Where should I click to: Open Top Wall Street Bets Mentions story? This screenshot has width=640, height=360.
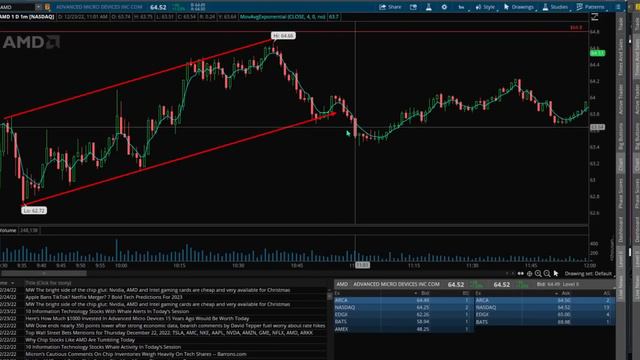(169, 333)
